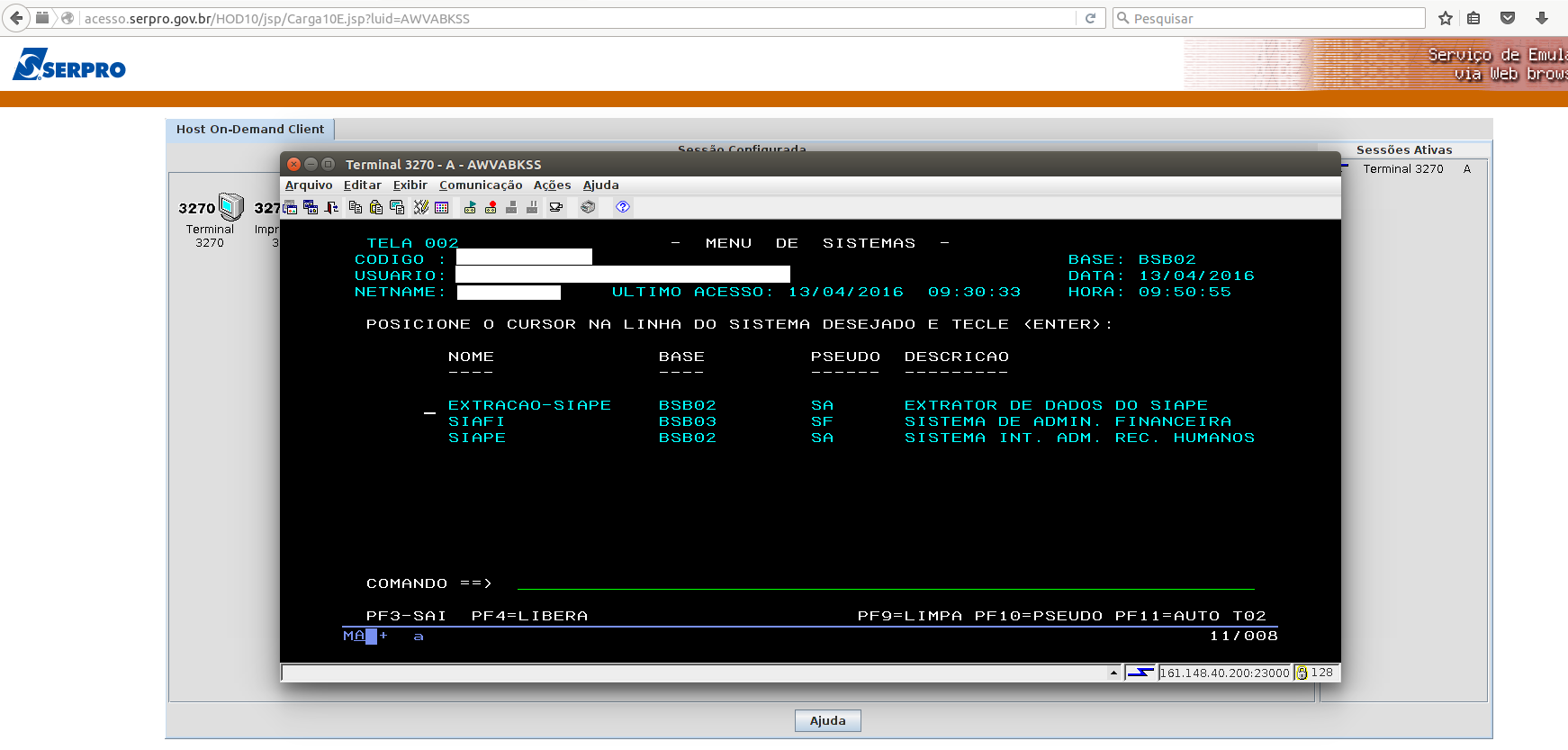
Task: Click the PF3-SAI key label
Action: (x=406, y=617)
